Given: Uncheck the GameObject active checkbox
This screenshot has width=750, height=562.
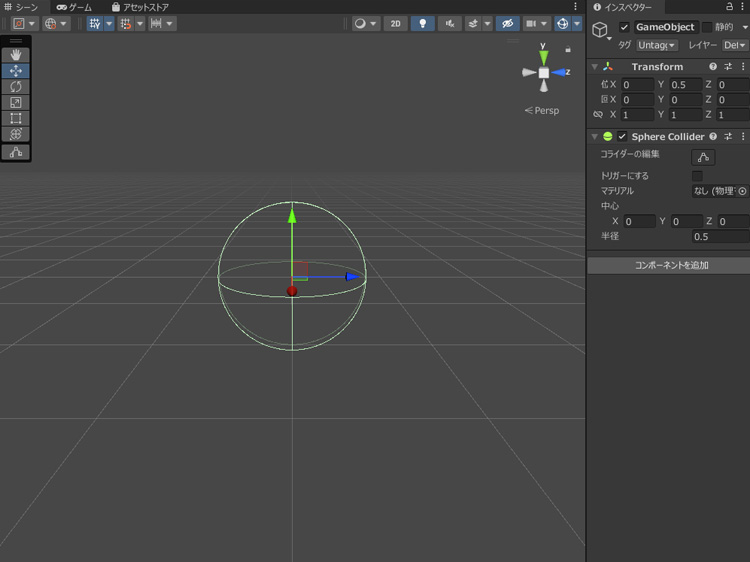Looking at the screenshot, I should [625, 27].
